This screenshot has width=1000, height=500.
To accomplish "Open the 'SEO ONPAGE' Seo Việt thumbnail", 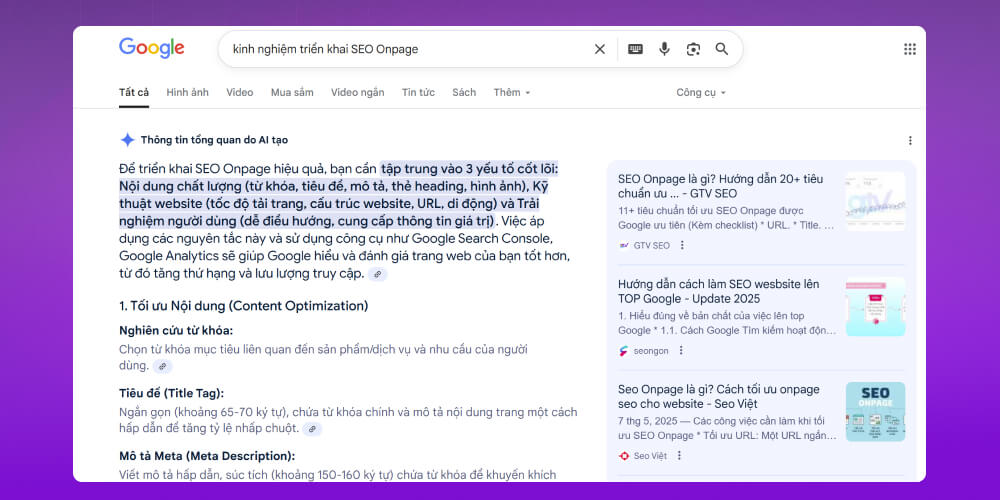I will click(x=876, y=412).
